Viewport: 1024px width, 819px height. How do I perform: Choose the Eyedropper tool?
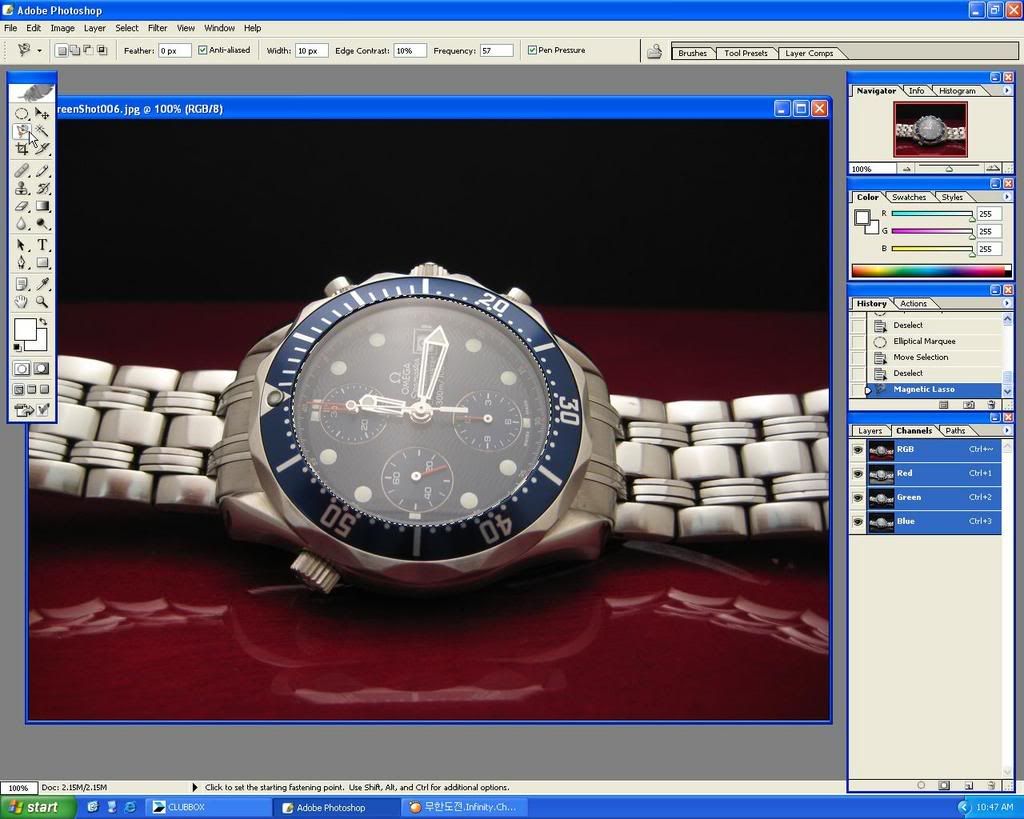(x=42, y=284)
